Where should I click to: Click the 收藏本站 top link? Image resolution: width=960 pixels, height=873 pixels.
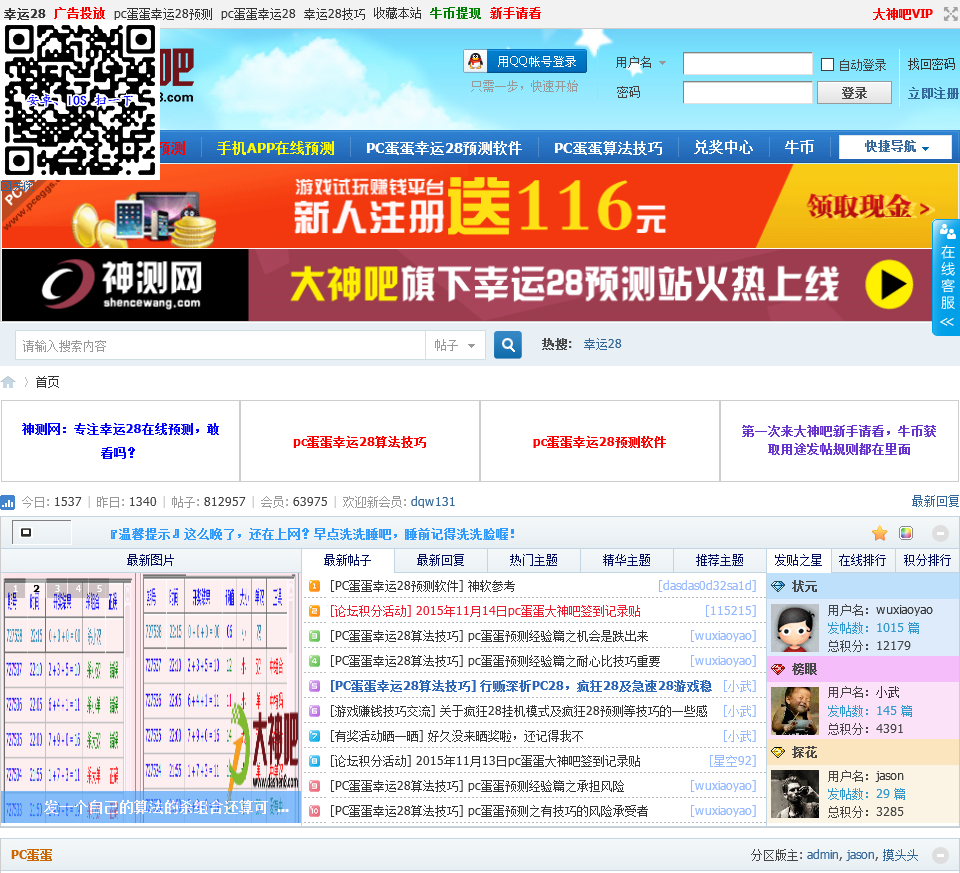pyautogui.click(x=397, y=13)
